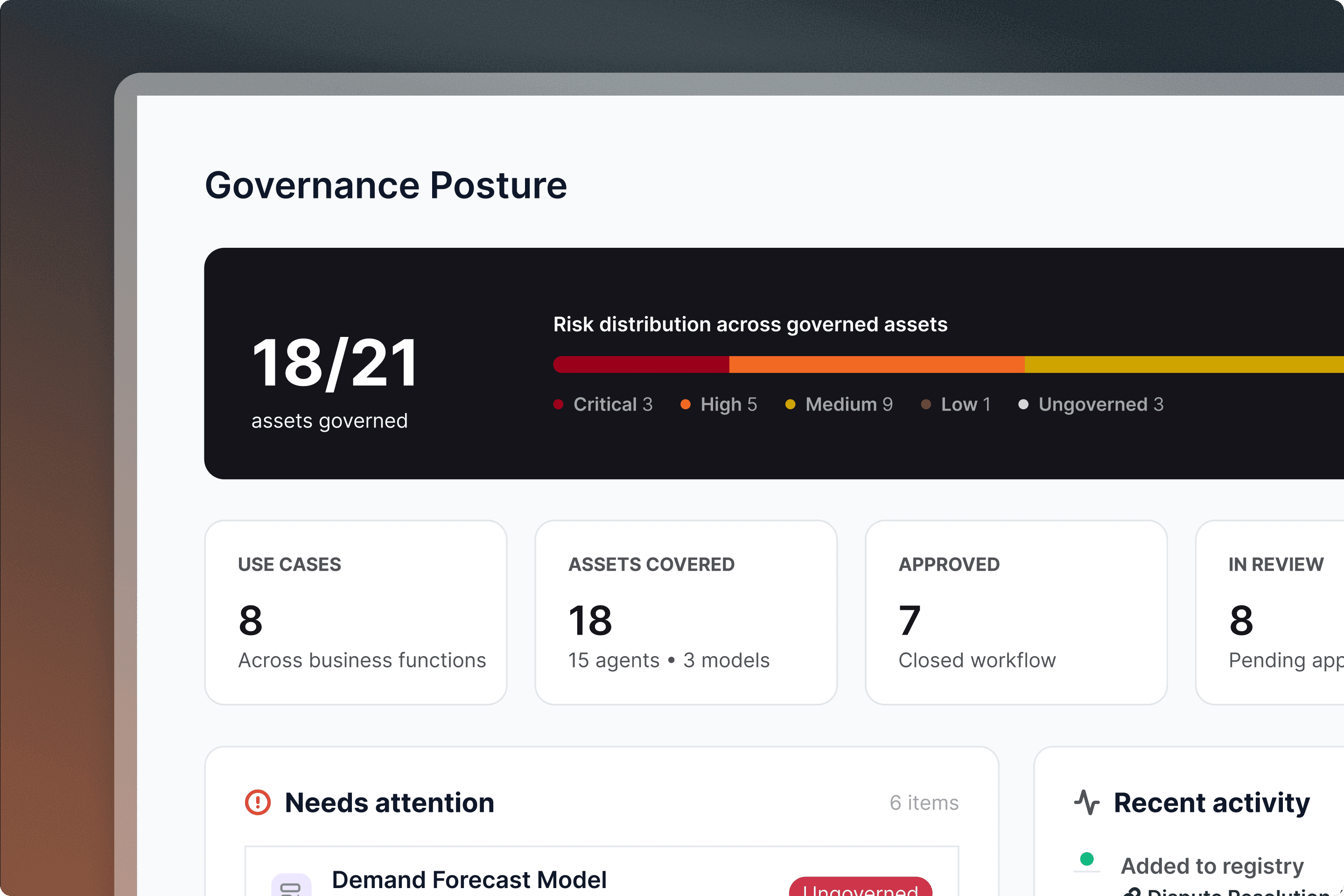Click the Low 1 legend label
1344x896 pixels.
(966, 405)
